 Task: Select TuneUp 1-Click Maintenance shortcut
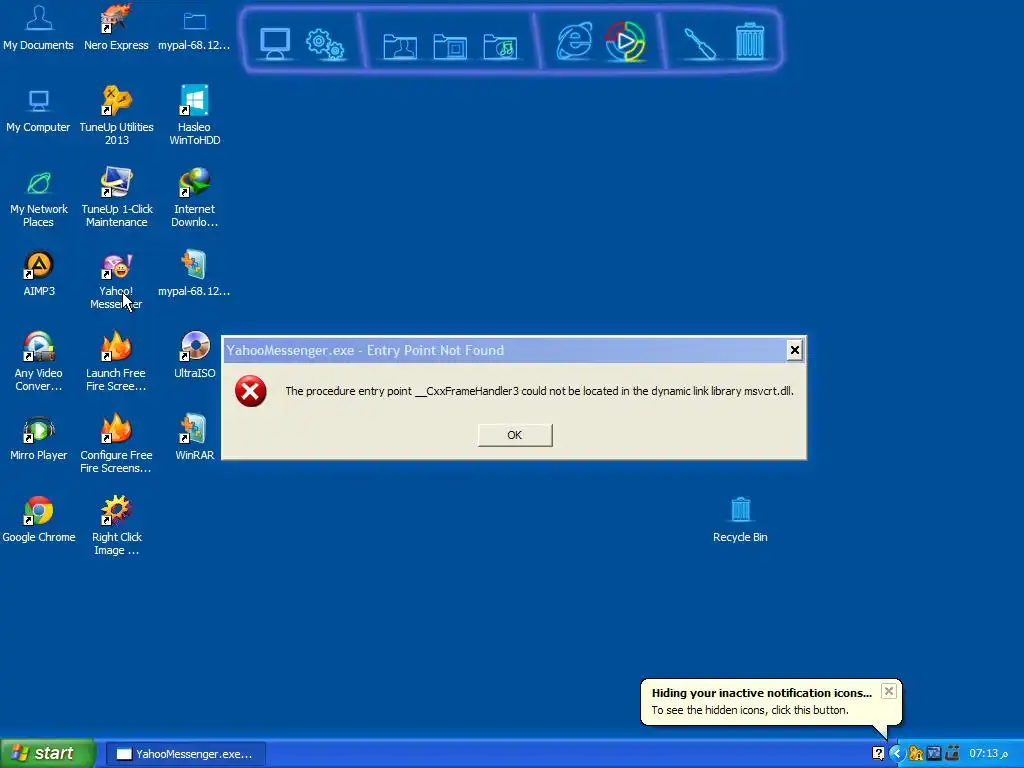(116, 198)
